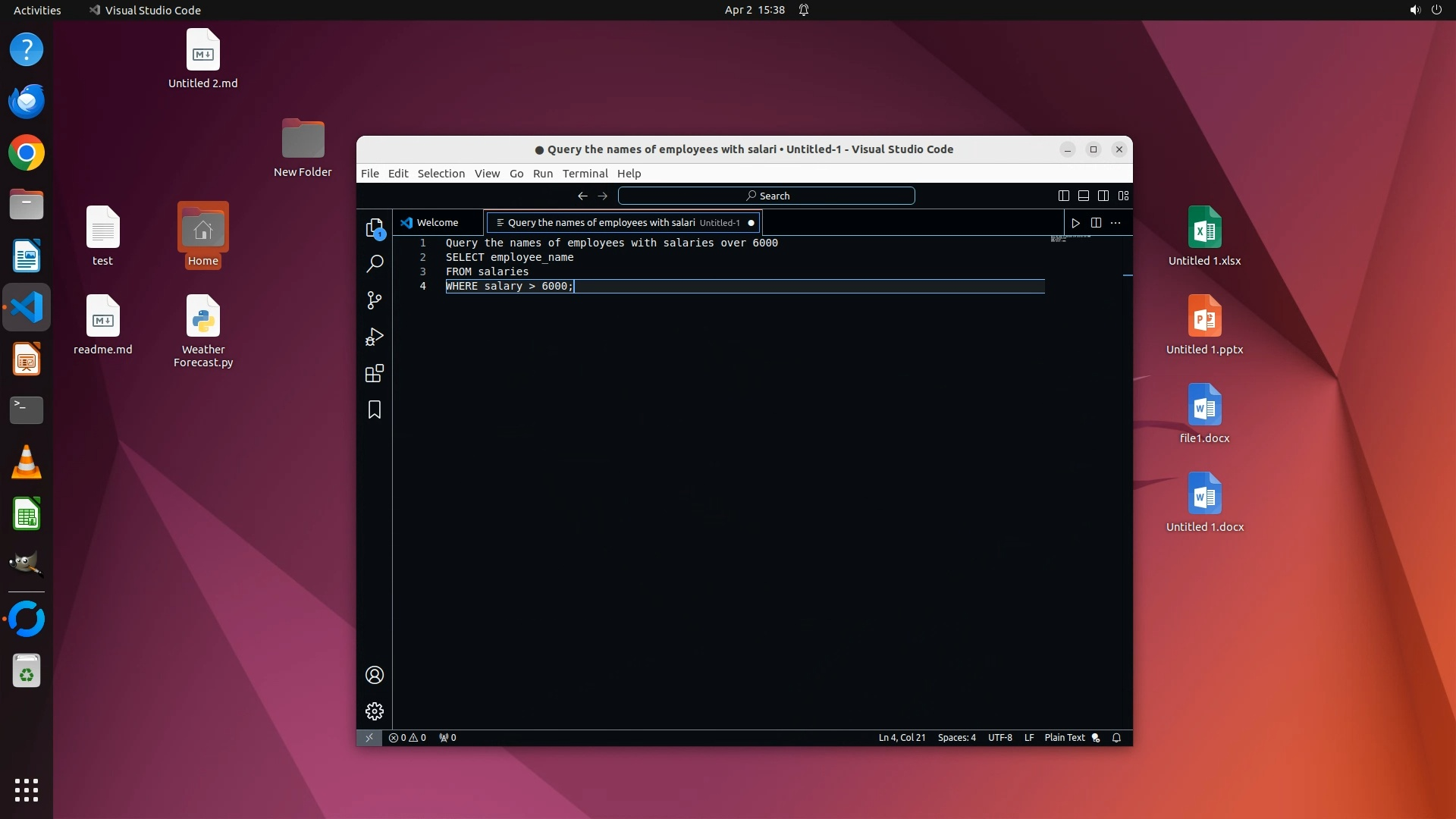Switch to the Welcome tab
Image resolution: width=1456 pixels, height=819 pixels.
(x=437, y=223)
